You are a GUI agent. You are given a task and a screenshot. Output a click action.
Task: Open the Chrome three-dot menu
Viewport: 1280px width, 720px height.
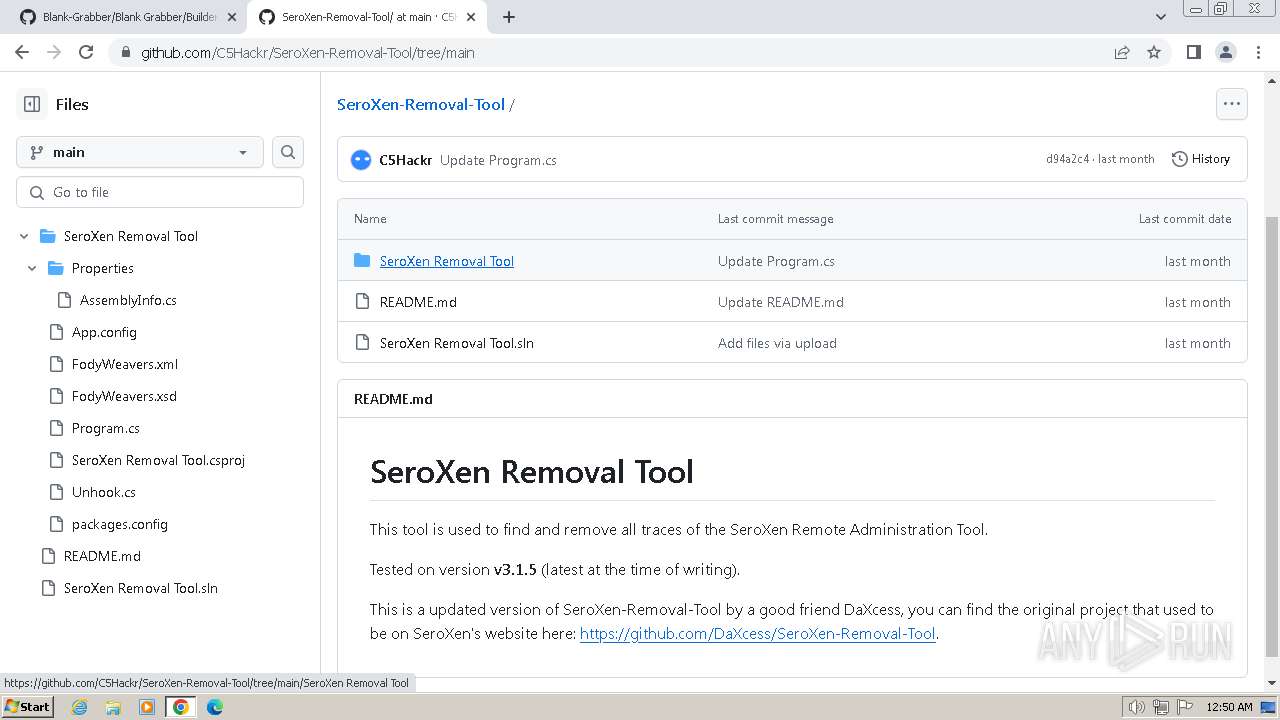[1258, 52]
